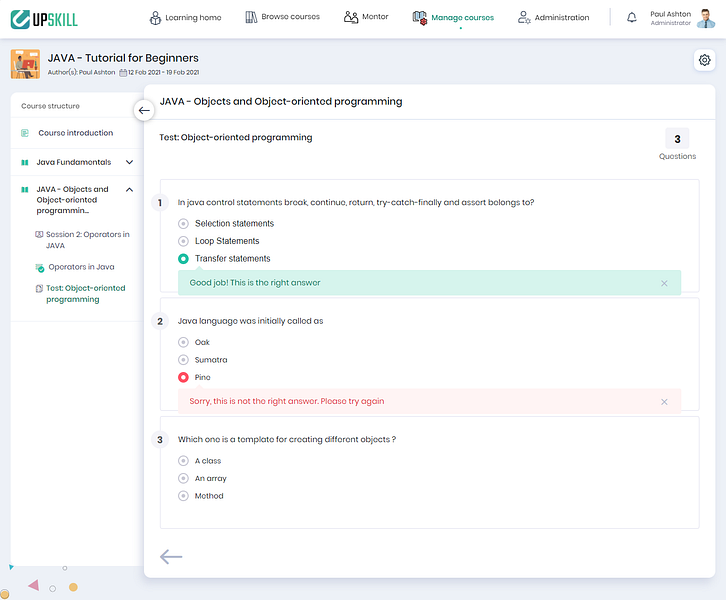The height and width of the screenshot is (600, 726).
Task: Open Mentor menu
Action: point(366,17)
